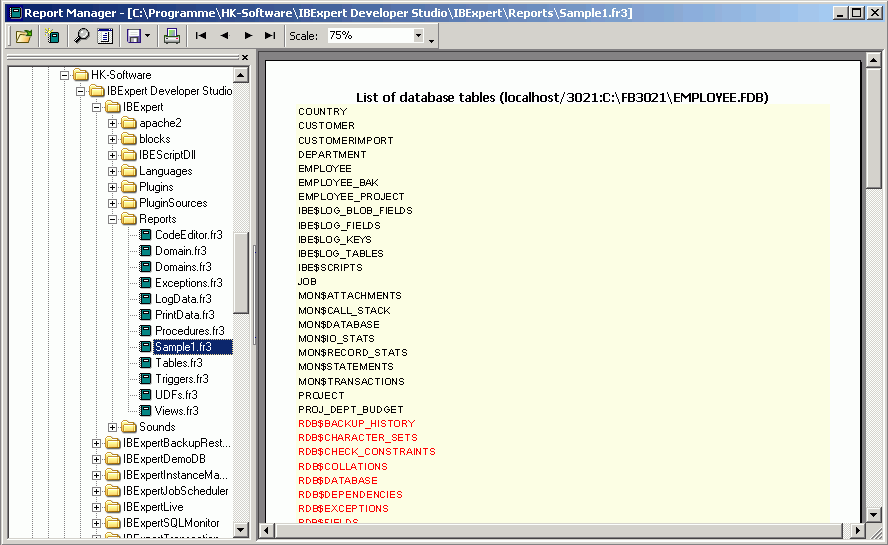Expand the IBExpertDemoDB folder
This screenshot has height=545, width=888.
[96, 459]
